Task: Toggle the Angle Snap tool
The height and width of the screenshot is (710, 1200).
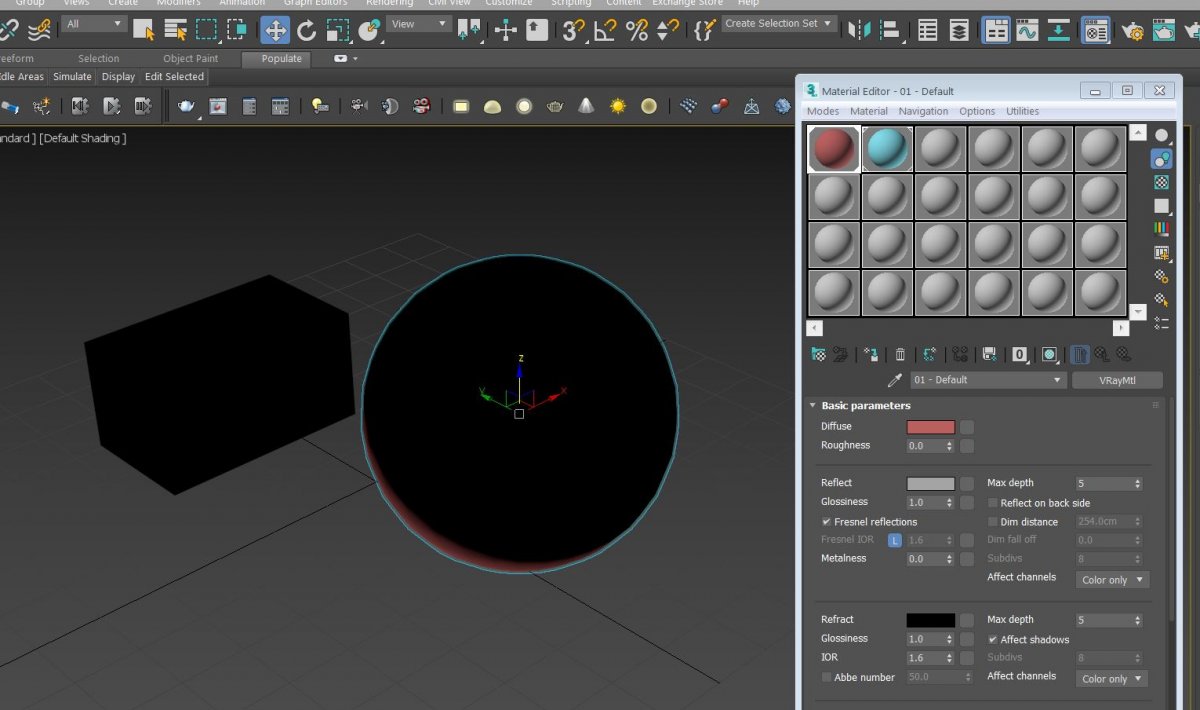Action: pos(604,30)
